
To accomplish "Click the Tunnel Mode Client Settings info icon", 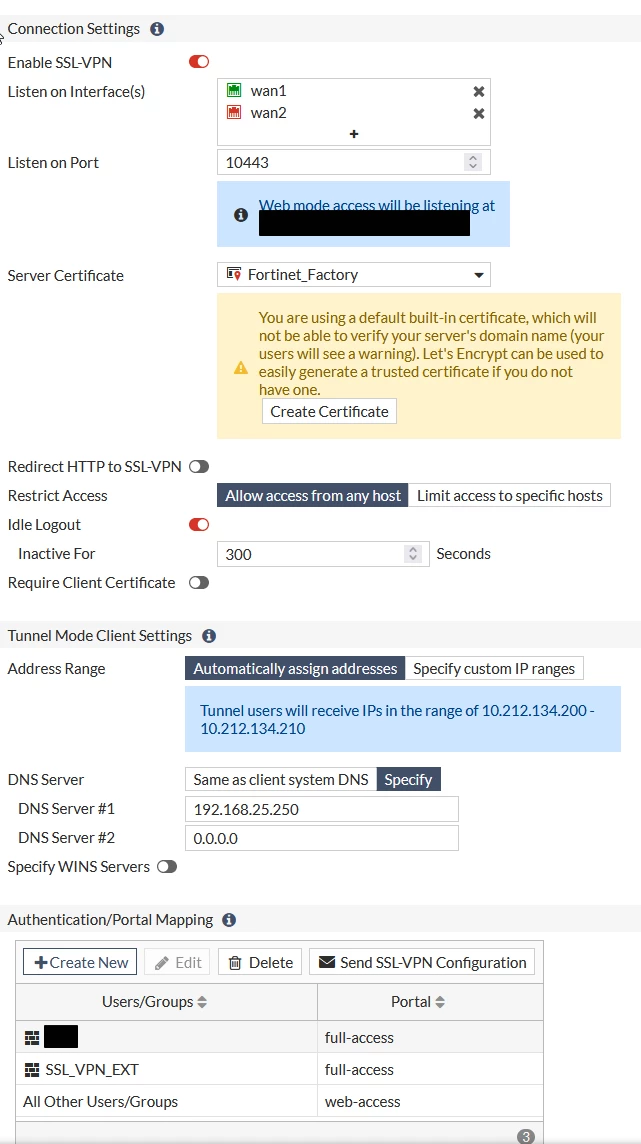I will [x=209, y=635].
